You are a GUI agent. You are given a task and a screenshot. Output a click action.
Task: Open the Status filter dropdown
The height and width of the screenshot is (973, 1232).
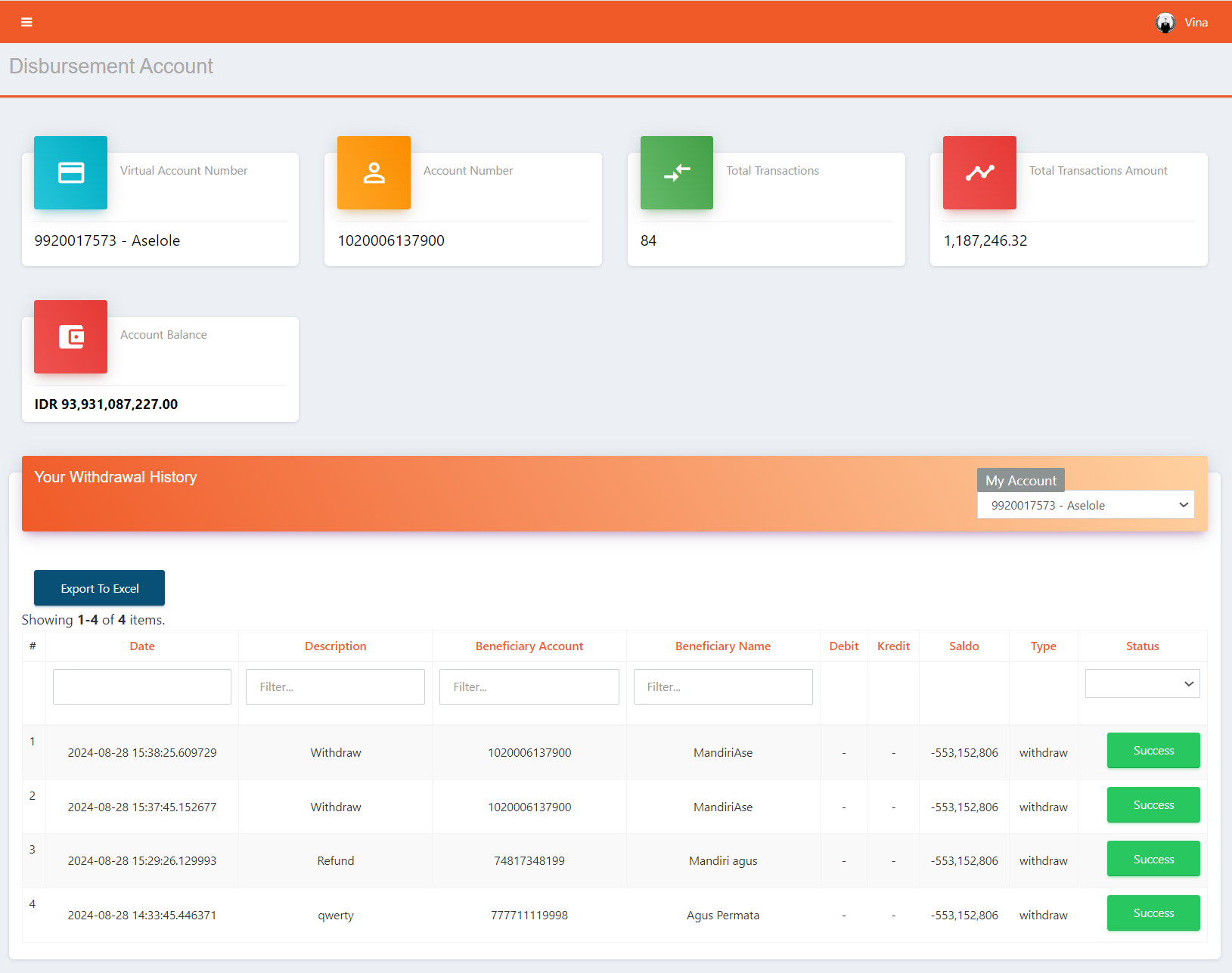pyautogui.click(x=1142, y=684)
